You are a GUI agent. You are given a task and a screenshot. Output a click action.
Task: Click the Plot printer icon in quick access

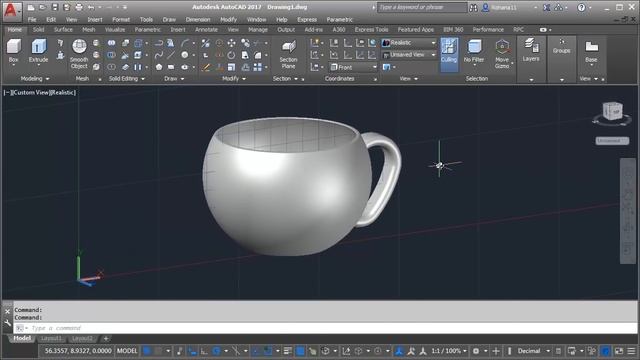79,7
